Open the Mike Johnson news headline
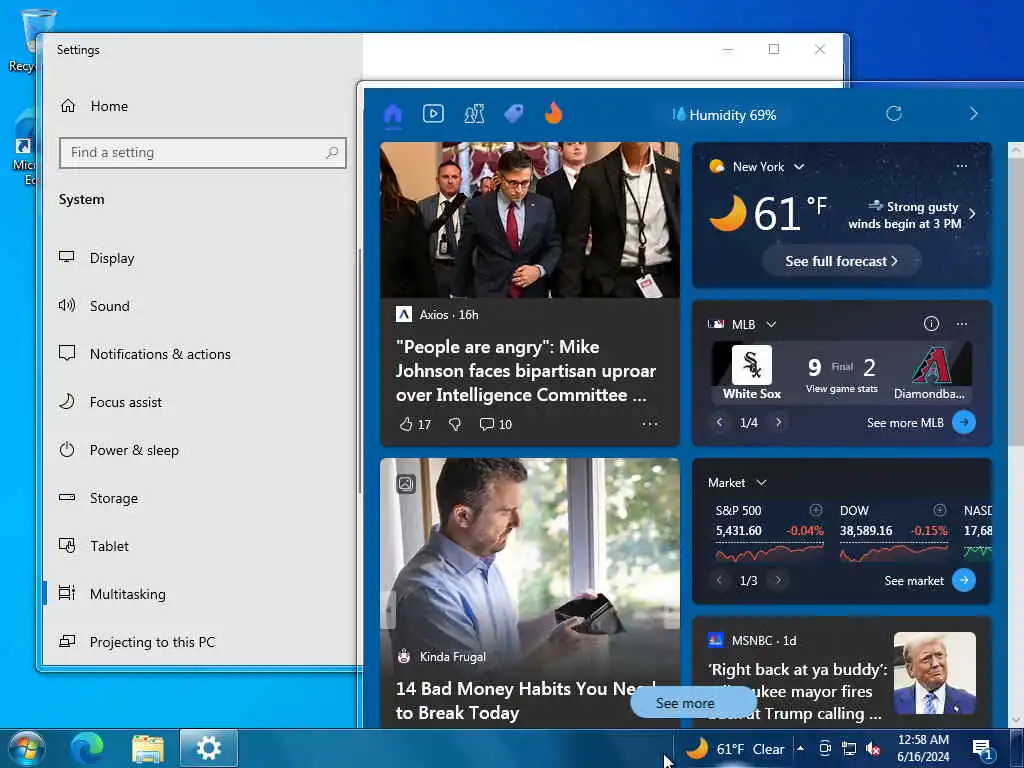This screenshot has width=1024, height=768. point(524,371)
